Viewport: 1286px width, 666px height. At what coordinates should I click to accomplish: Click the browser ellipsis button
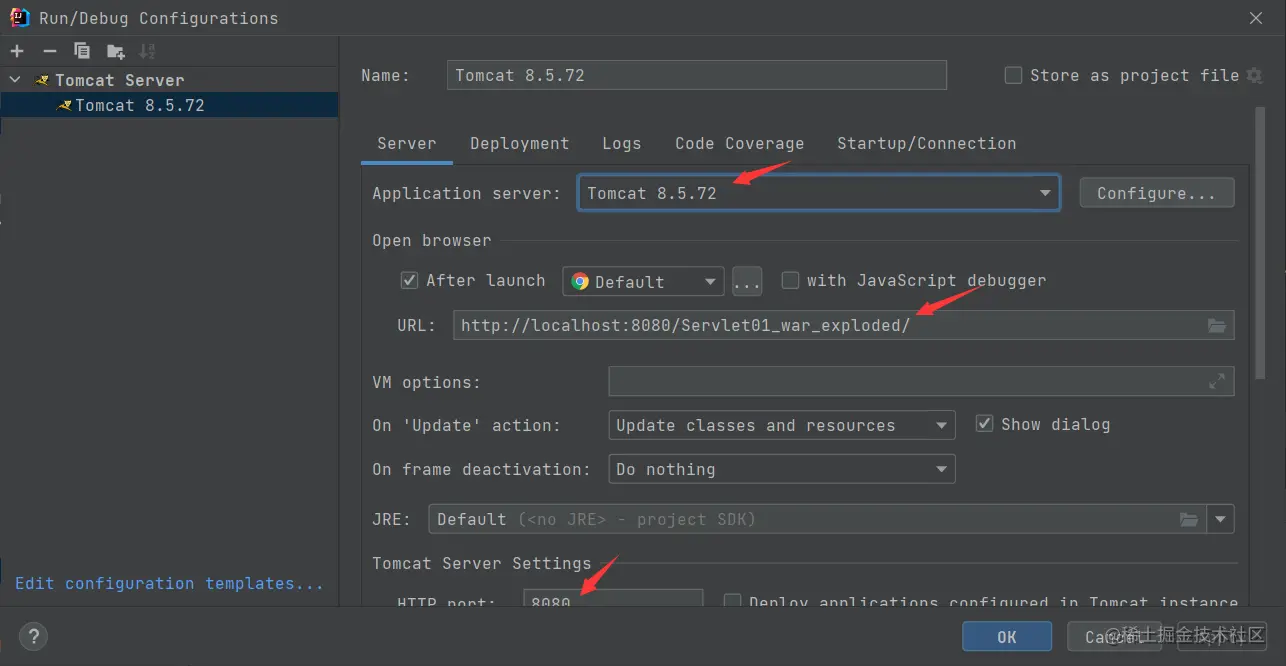(747, 281)
